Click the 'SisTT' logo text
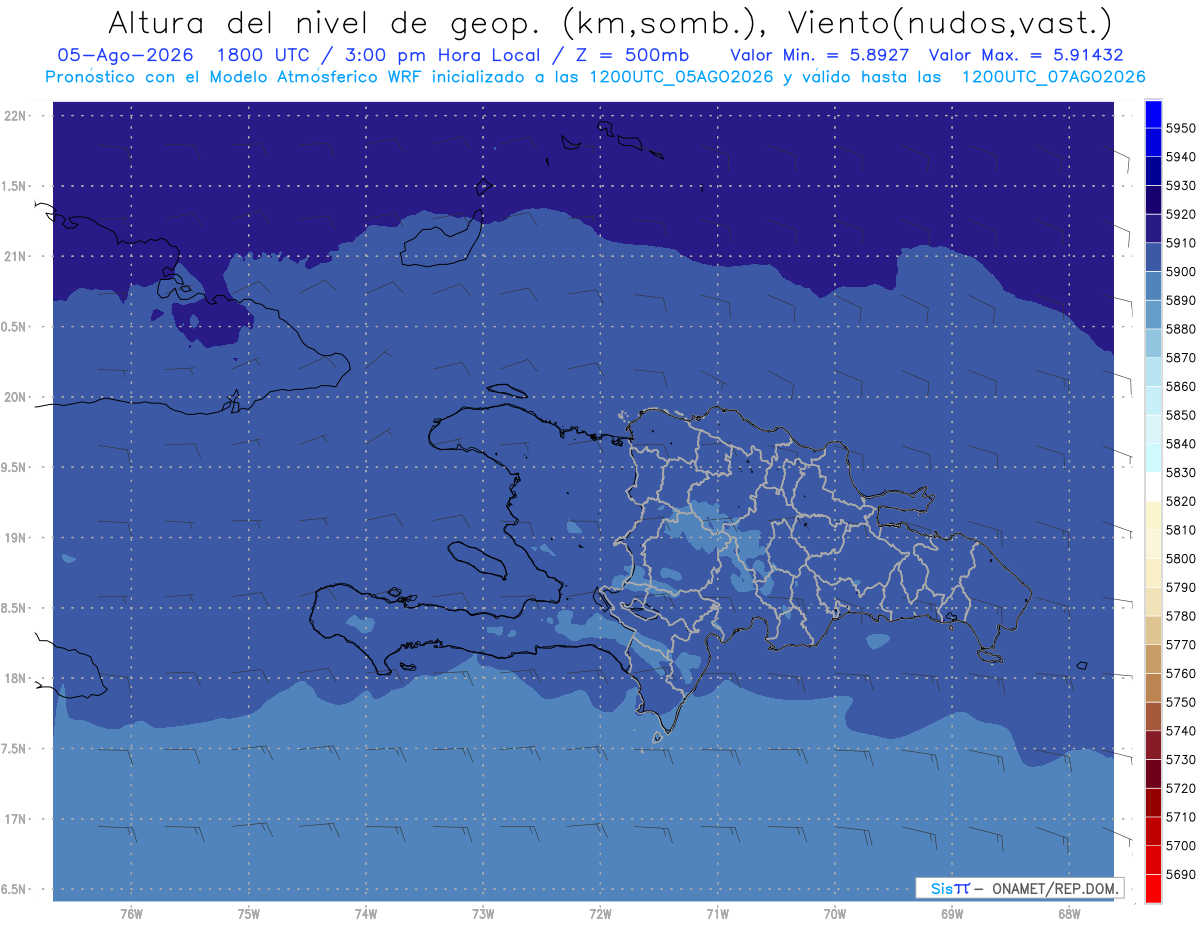Image resolution: width=1200 pixels, height=927 pixels. click(x=950, y=888)
